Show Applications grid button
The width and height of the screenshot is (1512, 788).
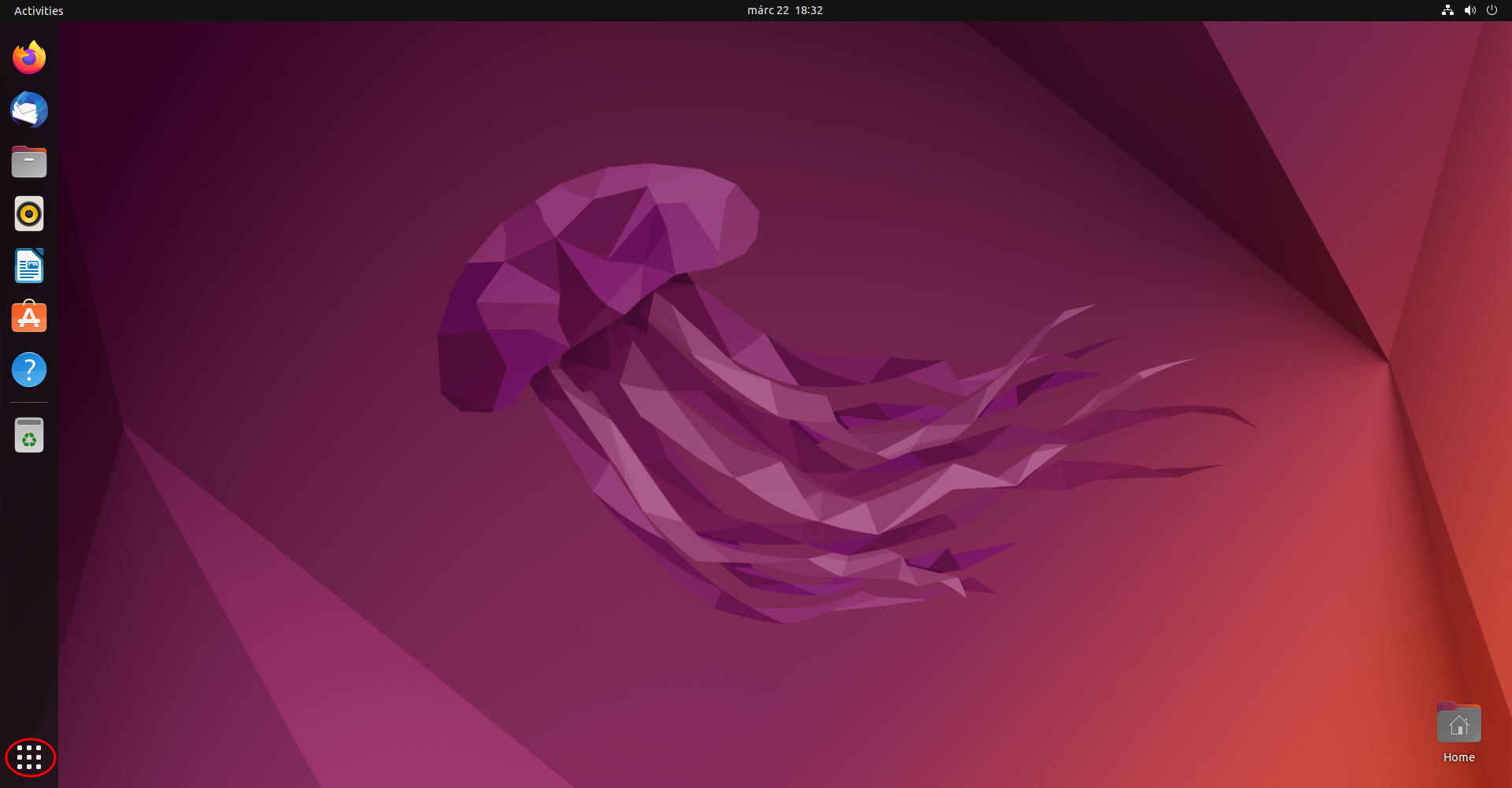point(29,757)
